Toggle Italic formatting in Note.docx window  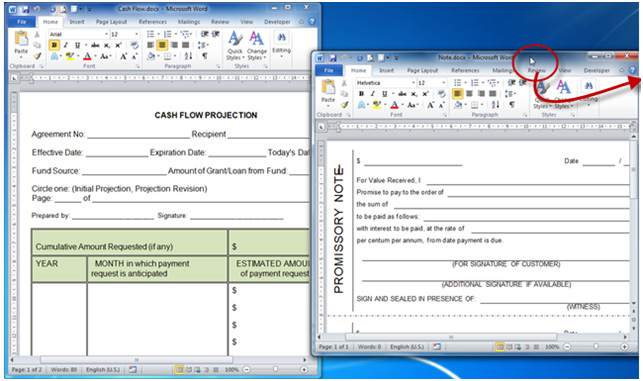[373, 94]
